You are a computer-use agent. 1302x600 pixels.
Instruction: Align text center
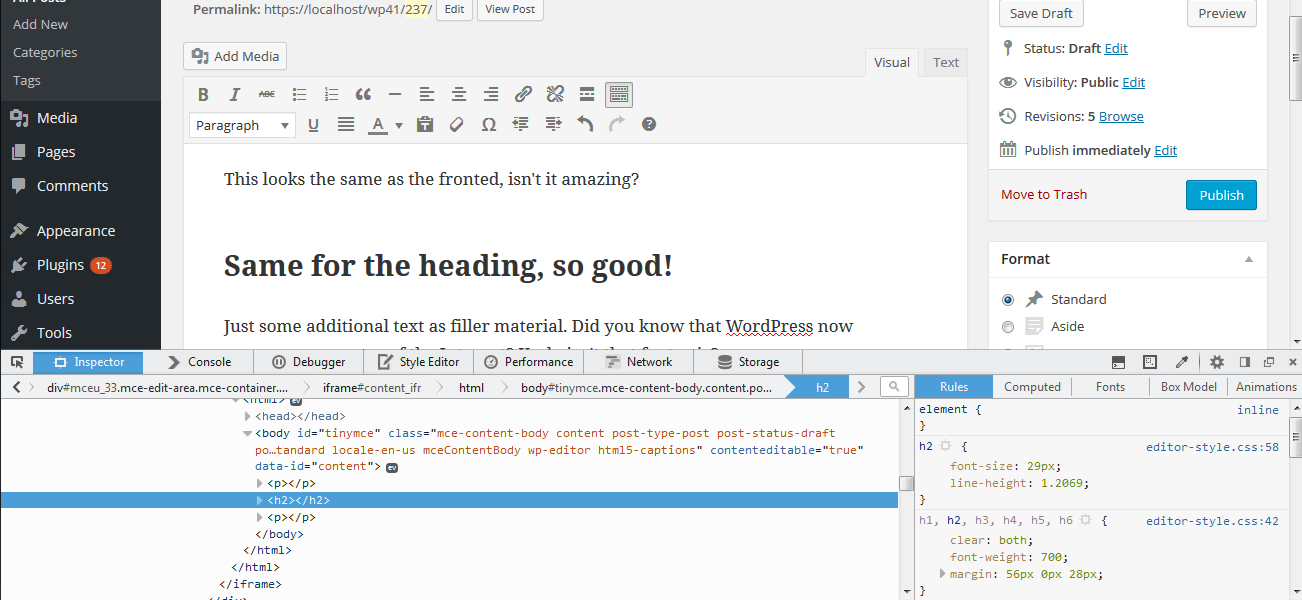[459, 95]
